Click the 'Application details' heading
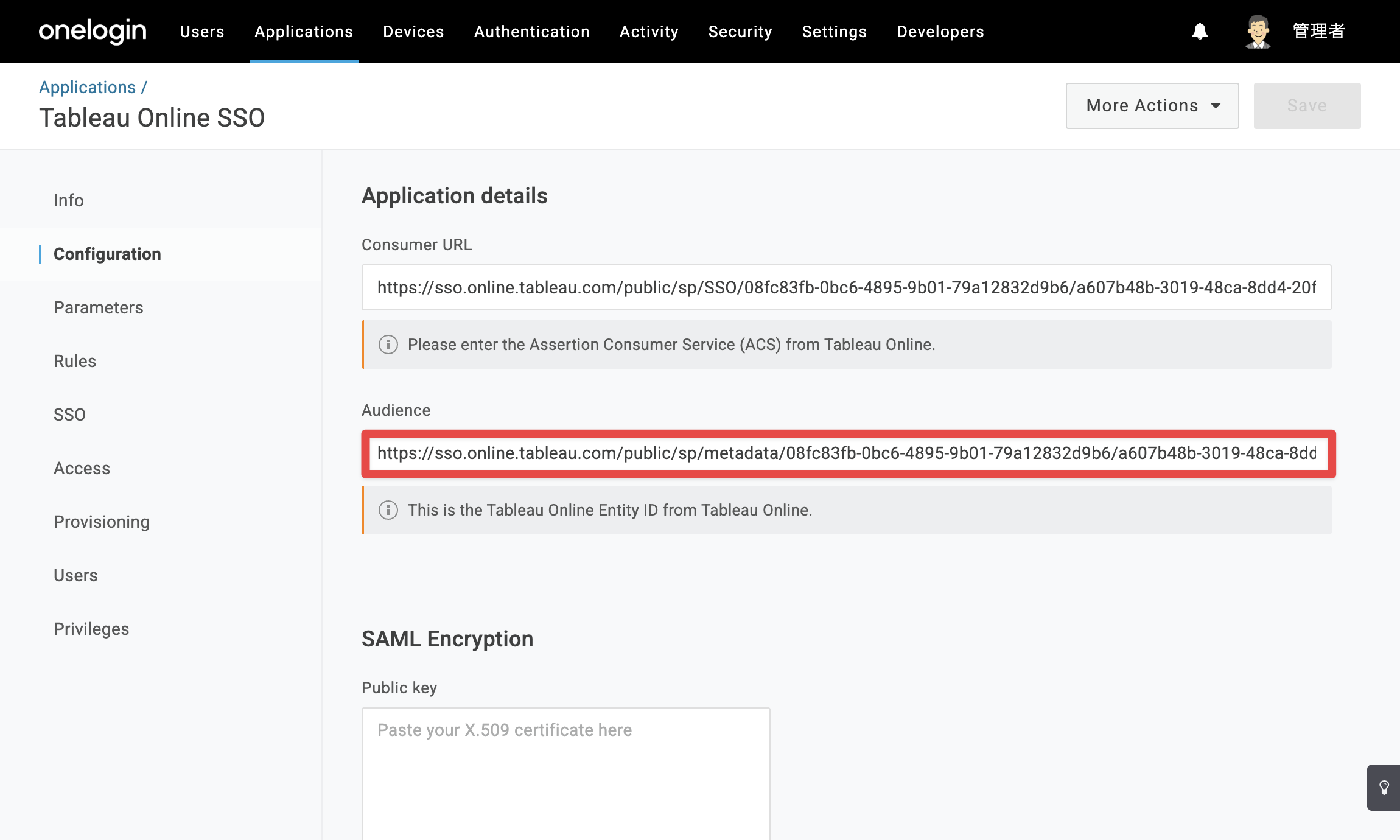1400x840 pixels. 455,196
